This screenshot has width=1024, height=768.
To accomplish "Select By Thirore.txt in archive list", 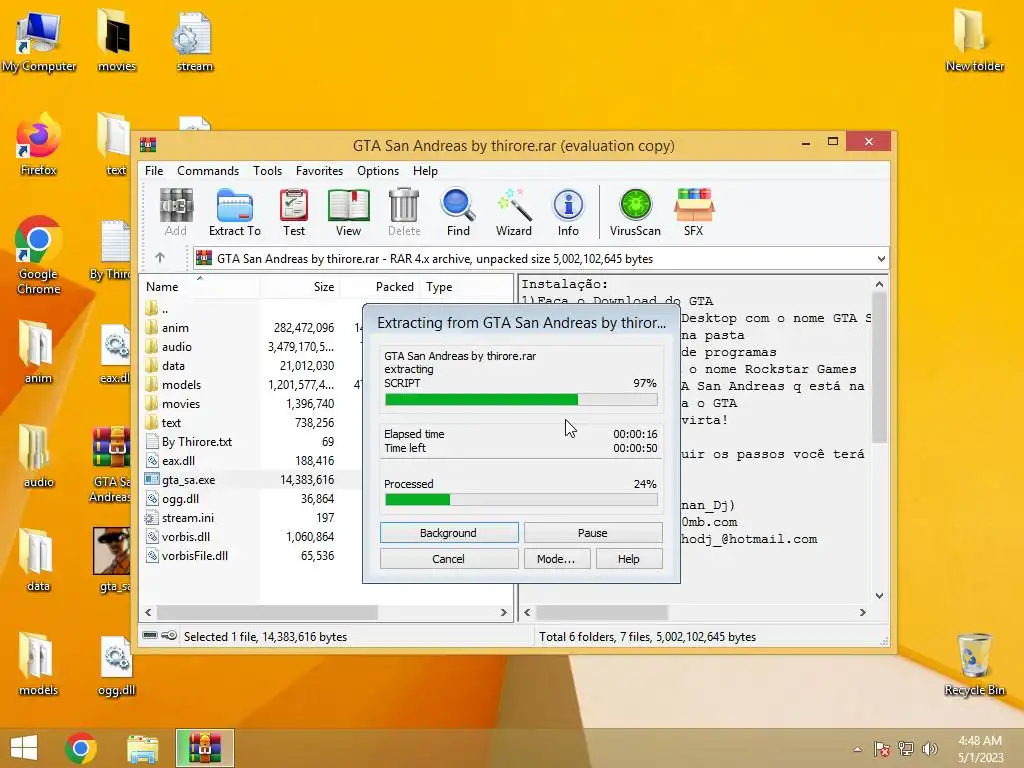I will point(197,441).
